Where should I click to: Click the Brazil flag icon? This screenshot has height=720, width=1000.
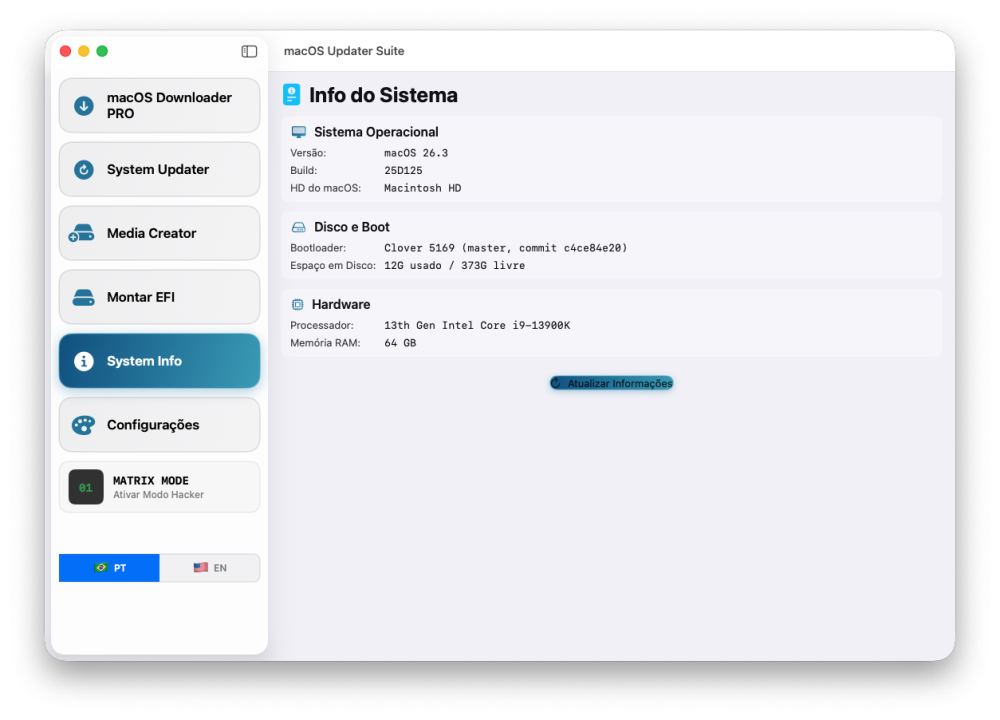click(x=101, y=568)
